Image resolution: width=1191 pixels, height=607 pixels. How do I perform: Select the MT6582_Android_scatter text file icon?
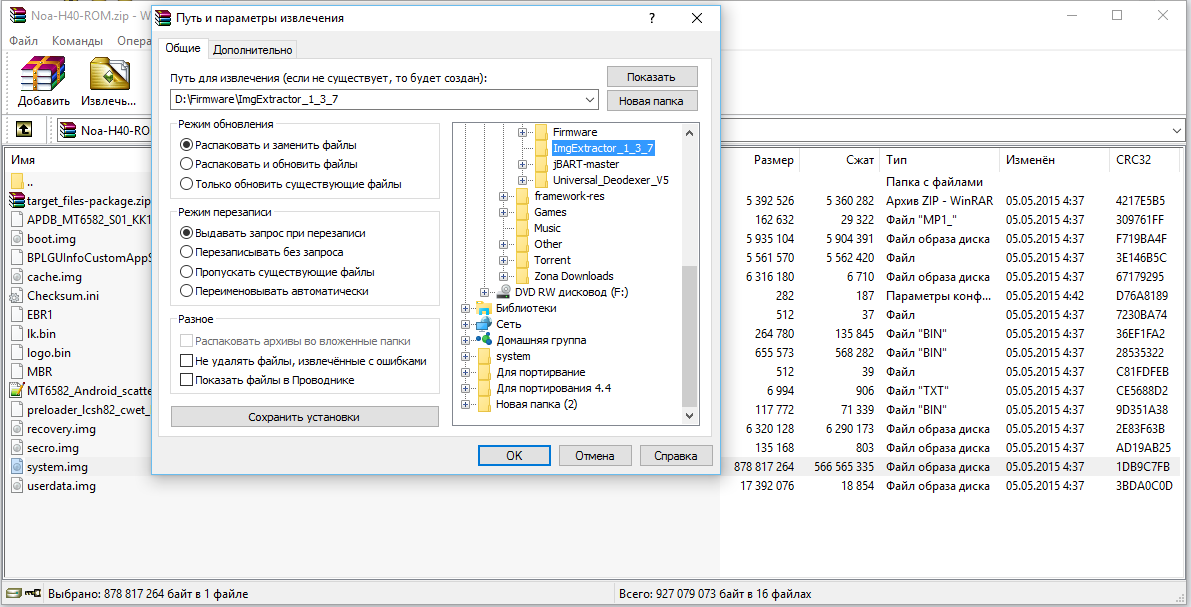point(17,390)
